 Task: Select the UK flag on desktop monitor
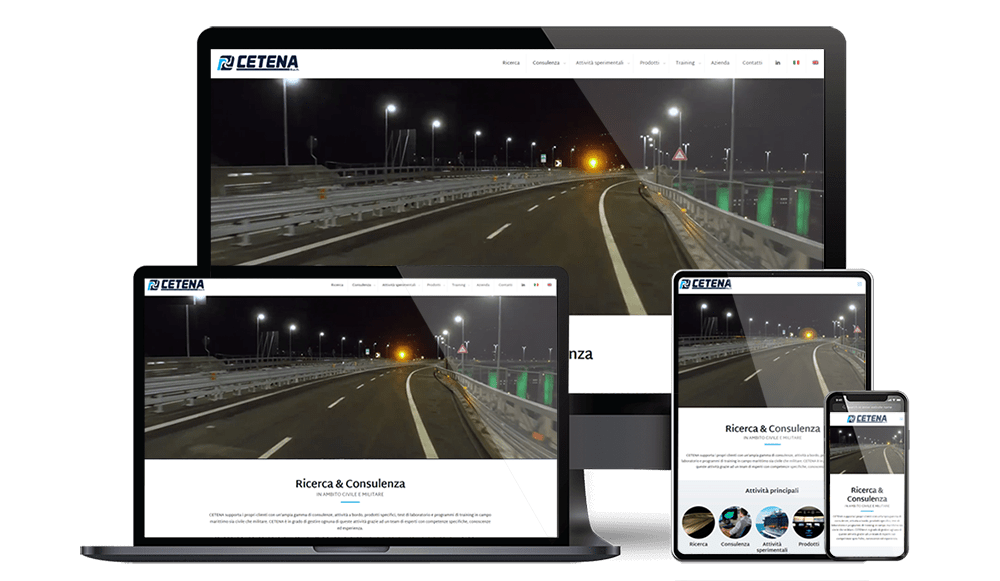[815, 63]
